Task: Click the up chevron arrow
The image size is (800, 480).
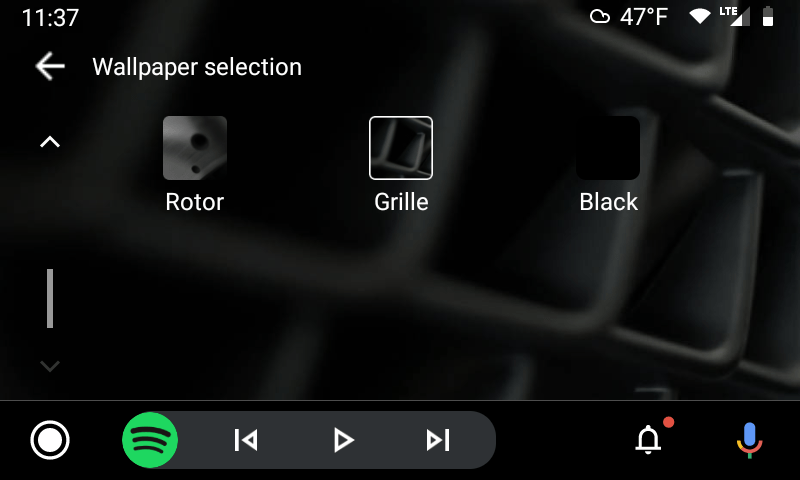Action: pyautogui.click(x=50, y=142)
